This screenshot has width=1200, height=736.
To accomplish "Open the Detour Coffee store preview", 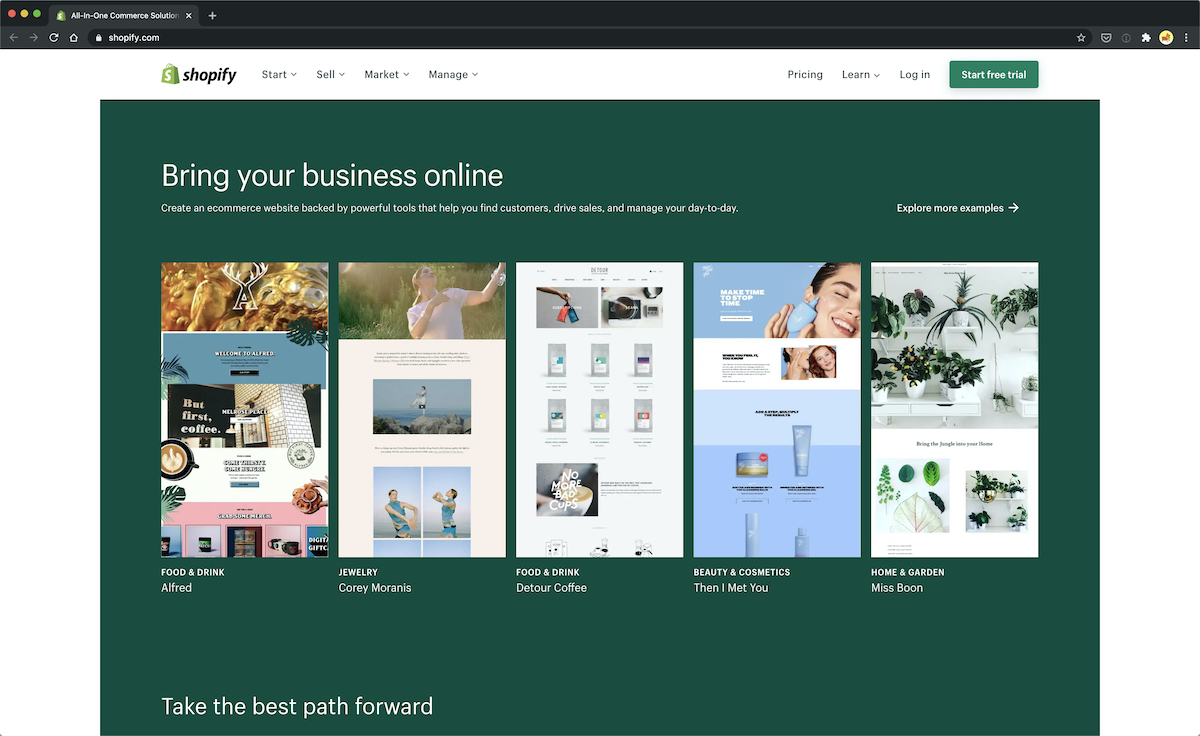I will [x=600, y=410].
